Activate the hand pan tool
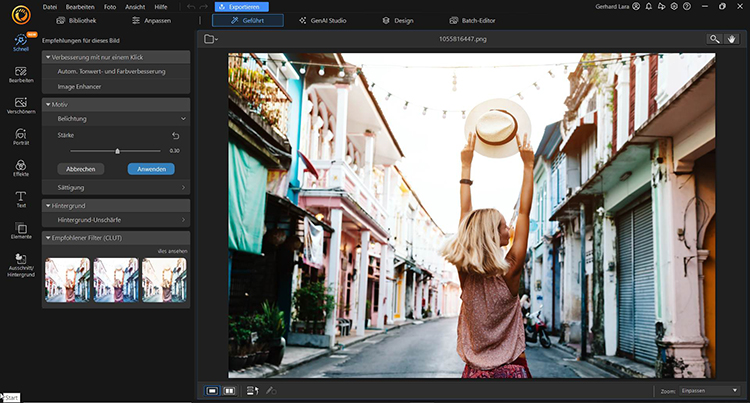The image size is (750, 403). [x=733, y=38]
